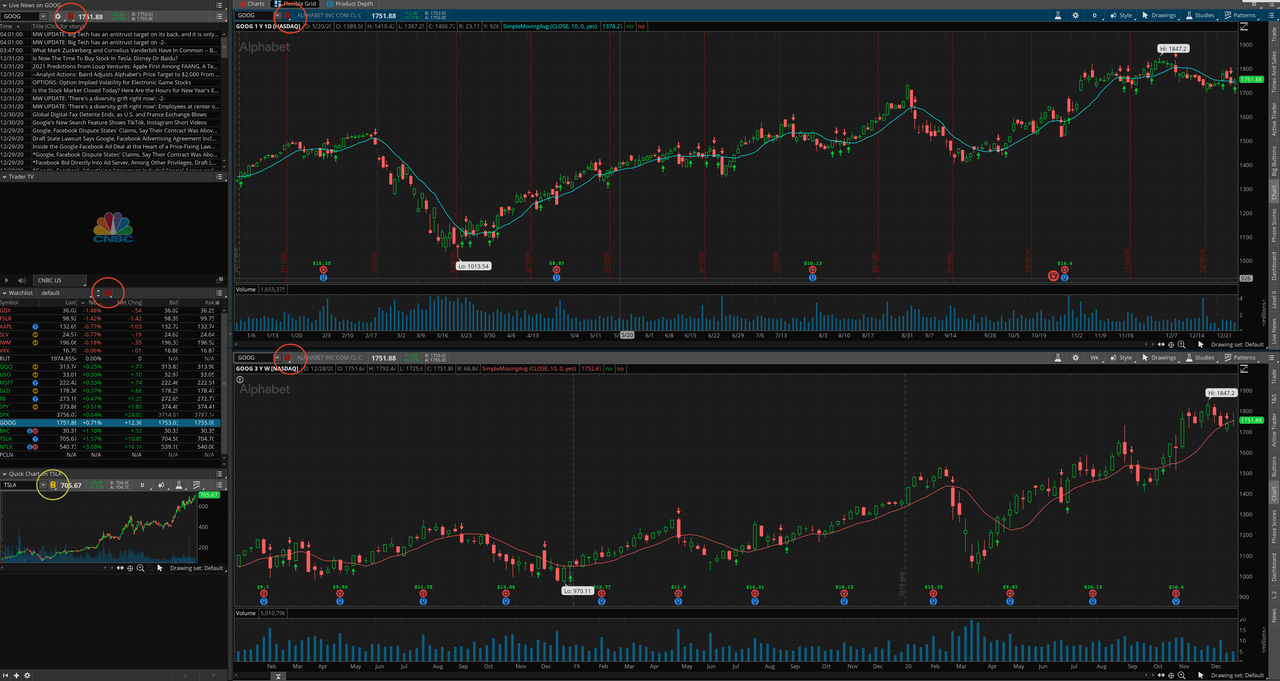
Task: Toggle Big Buttons side tab on upper chart
Action: (1274, 161)
